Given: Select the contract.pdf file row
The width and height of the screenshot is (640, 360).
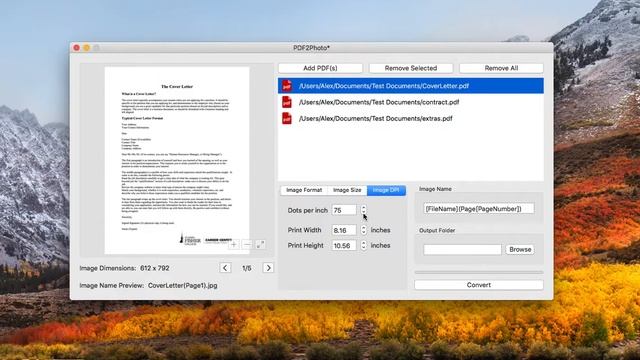Looking at the screenshot, I should 411,102.
